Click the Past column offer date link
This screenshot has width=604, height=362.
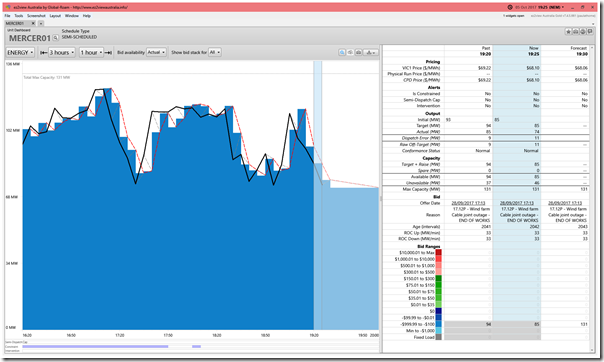pyautogui.click(x=468, y=203)
